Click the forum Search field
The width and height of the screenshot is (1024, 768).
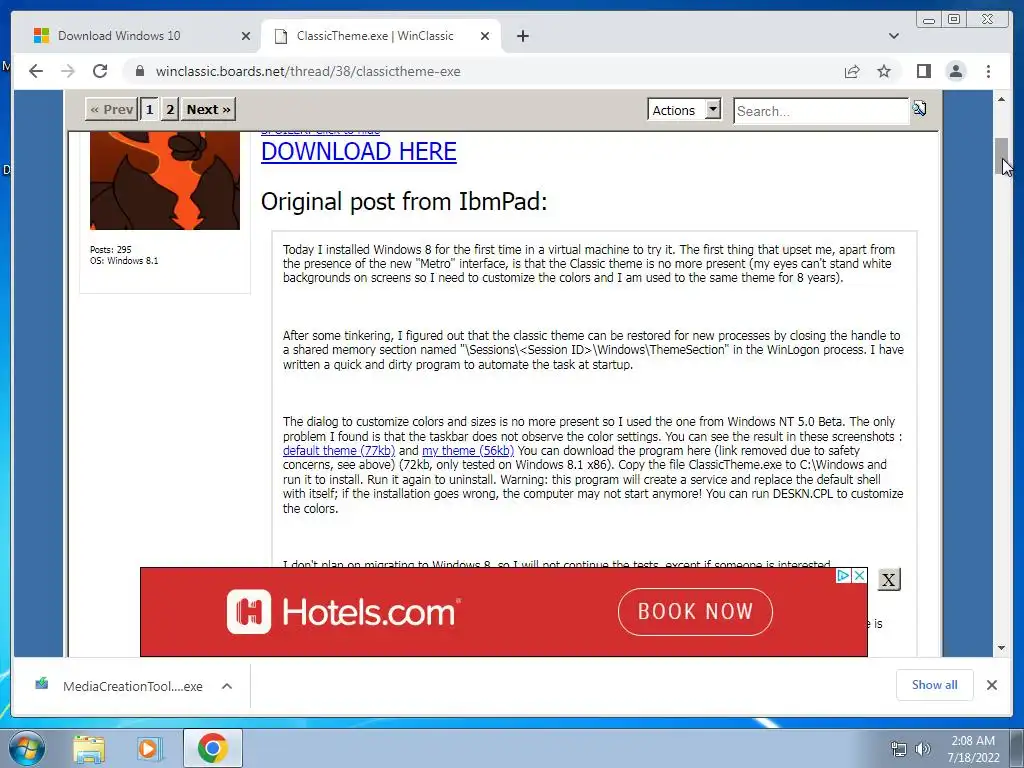(821, 110)
